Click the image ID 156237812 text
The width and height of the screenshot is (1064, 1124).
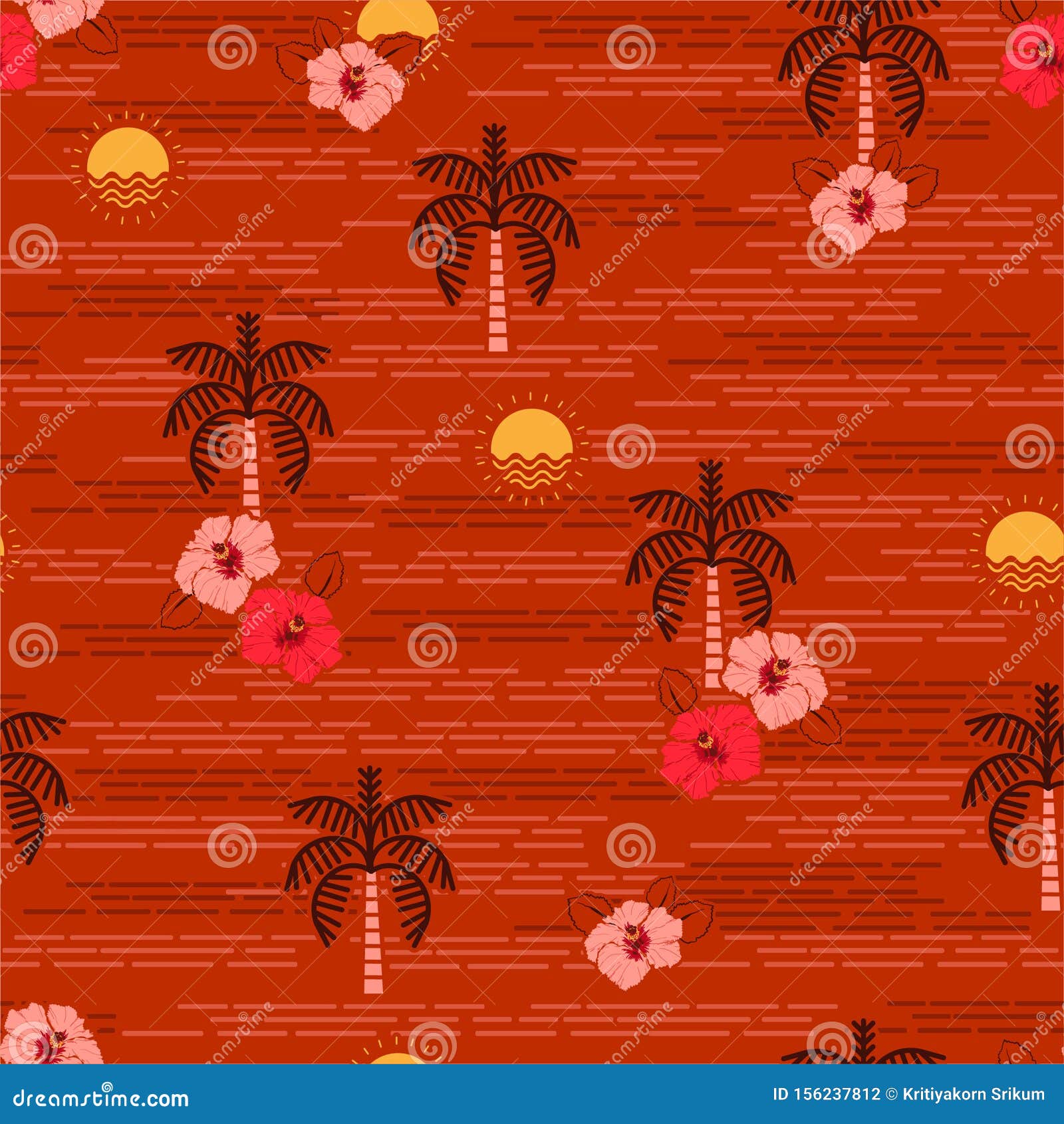826,1095
